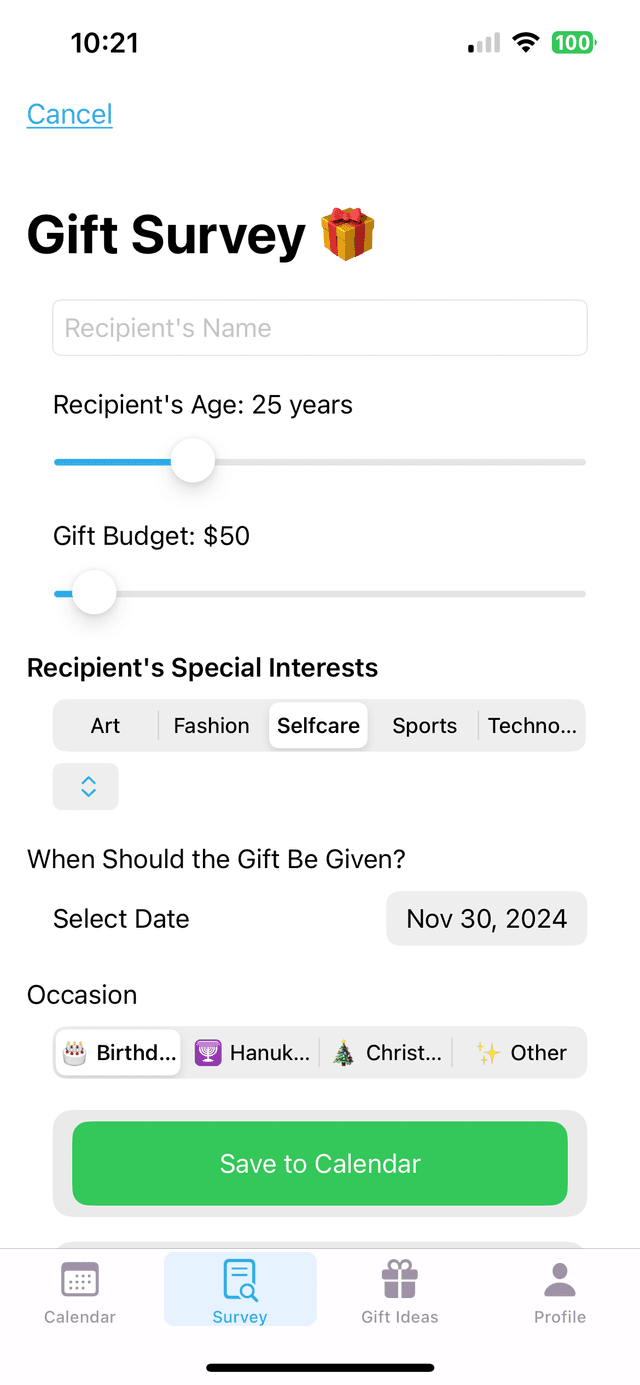
Task: Tap the Gift Ideas present icon
Action: (x=399, y=1278)
